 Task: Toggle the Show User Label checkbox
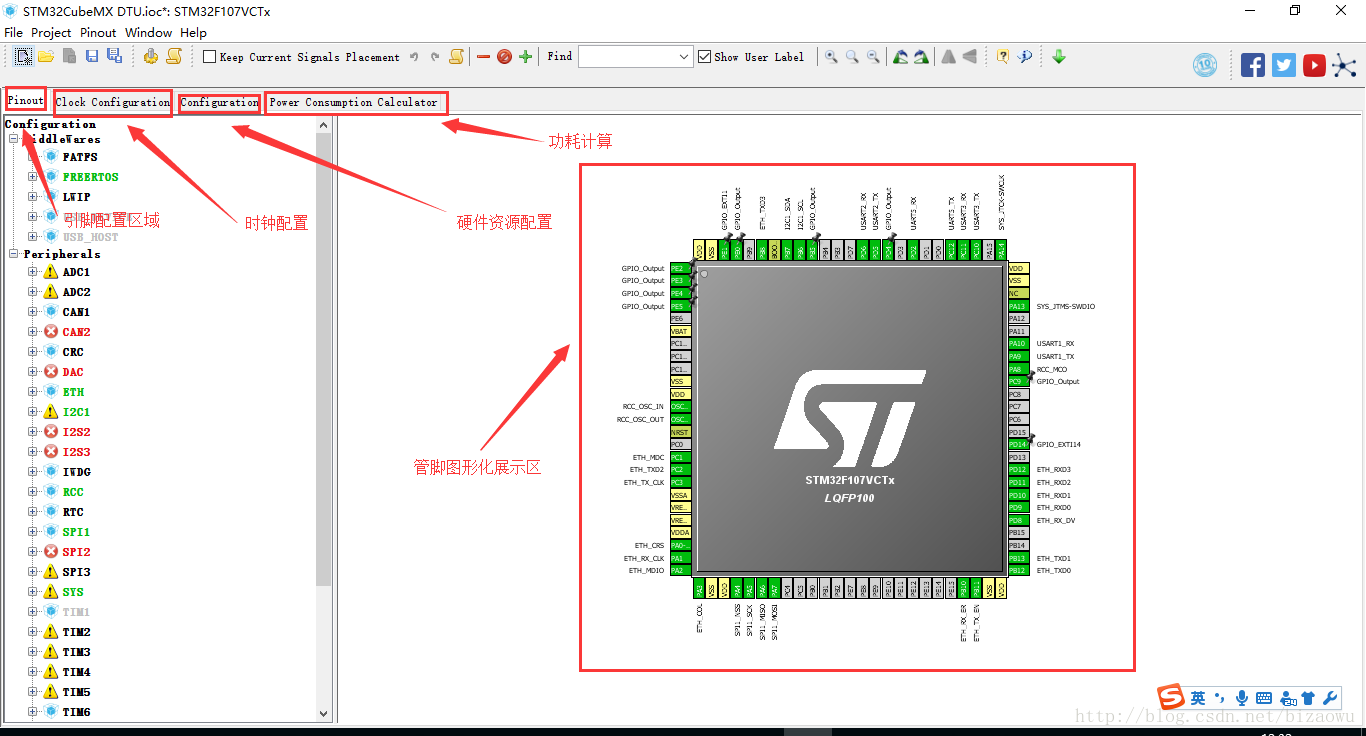[x=704, y=57]
